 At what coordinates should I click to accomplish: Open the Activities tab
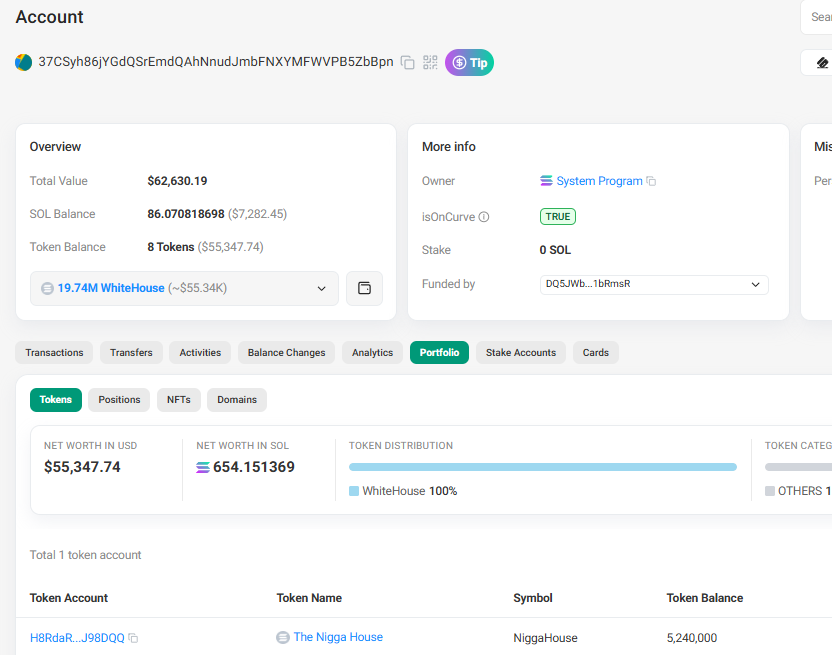(x=200, y=352)
